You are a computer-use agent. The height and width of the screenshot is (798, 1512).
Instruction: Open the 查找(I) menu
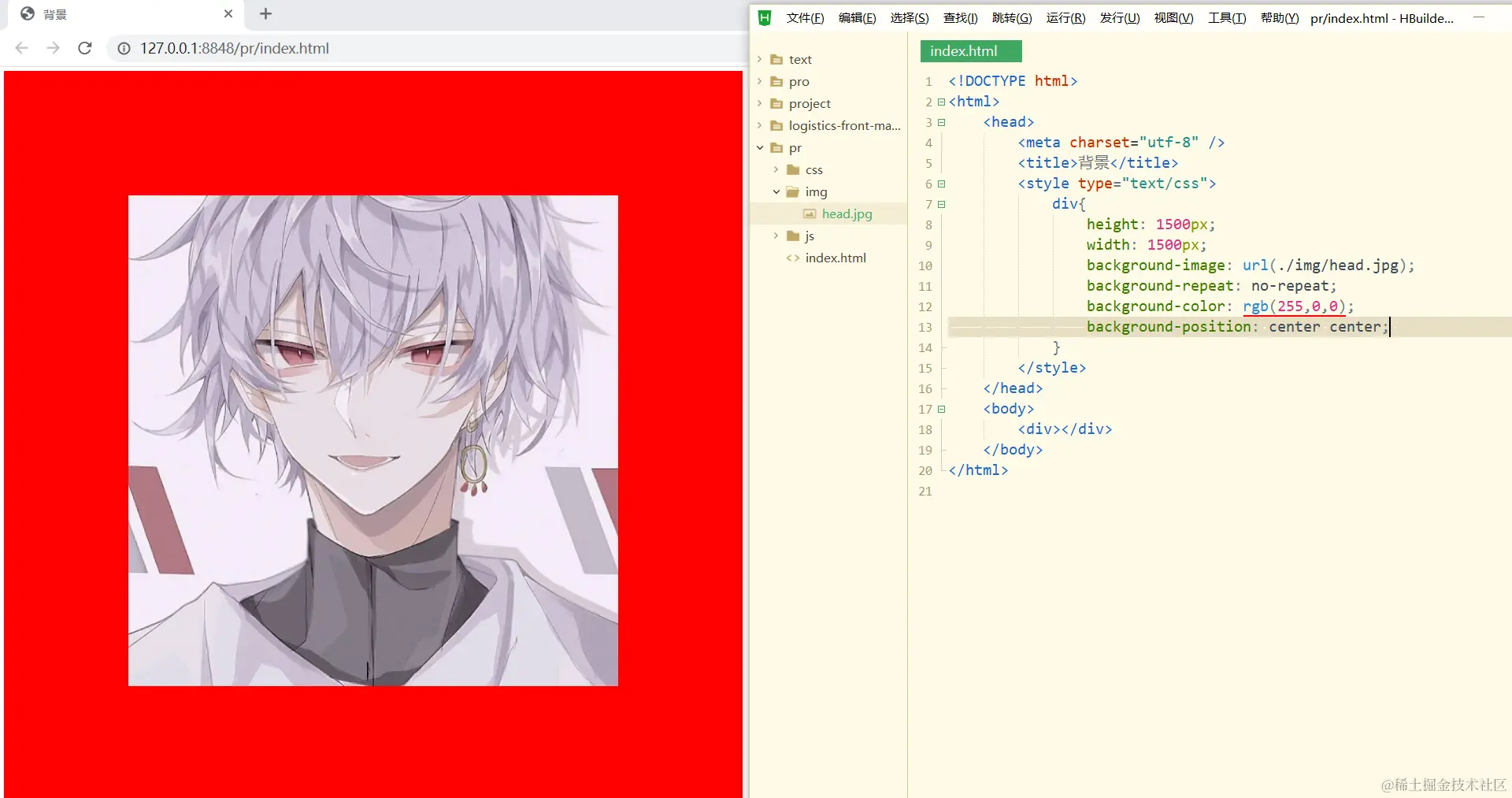961,18
